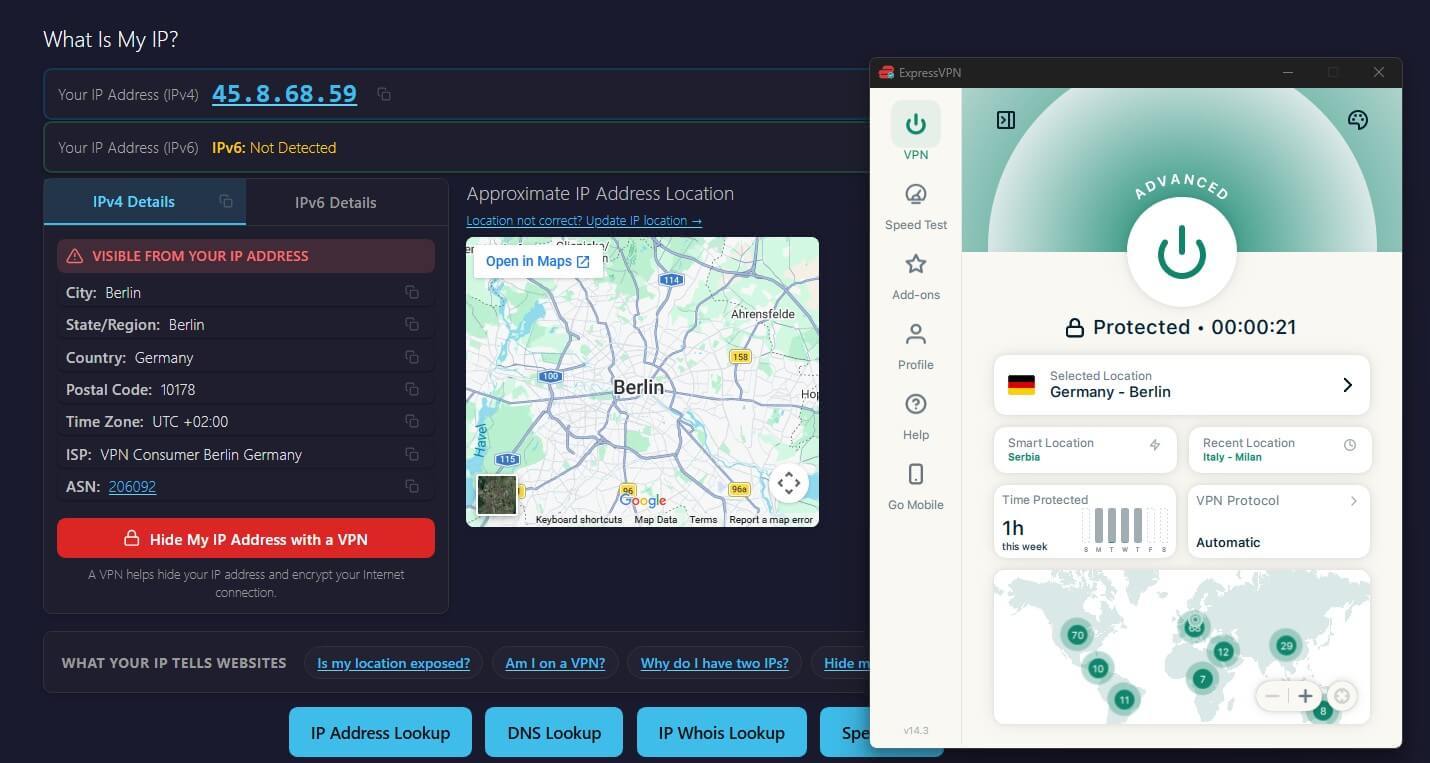
Task: Copy the Postal Code 10178 value
Action: click(x=411, y=389)
